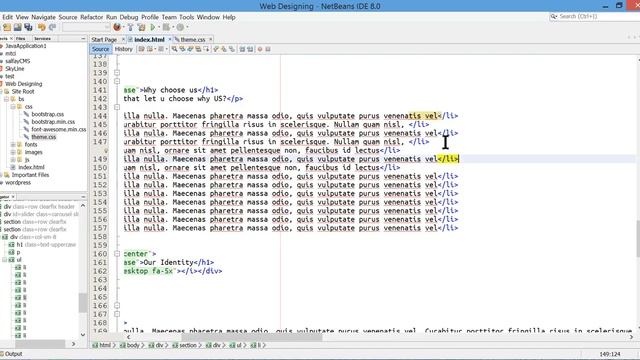Click the History view button
Viewport: 640px width, 360px height.
tap(124, 49)
